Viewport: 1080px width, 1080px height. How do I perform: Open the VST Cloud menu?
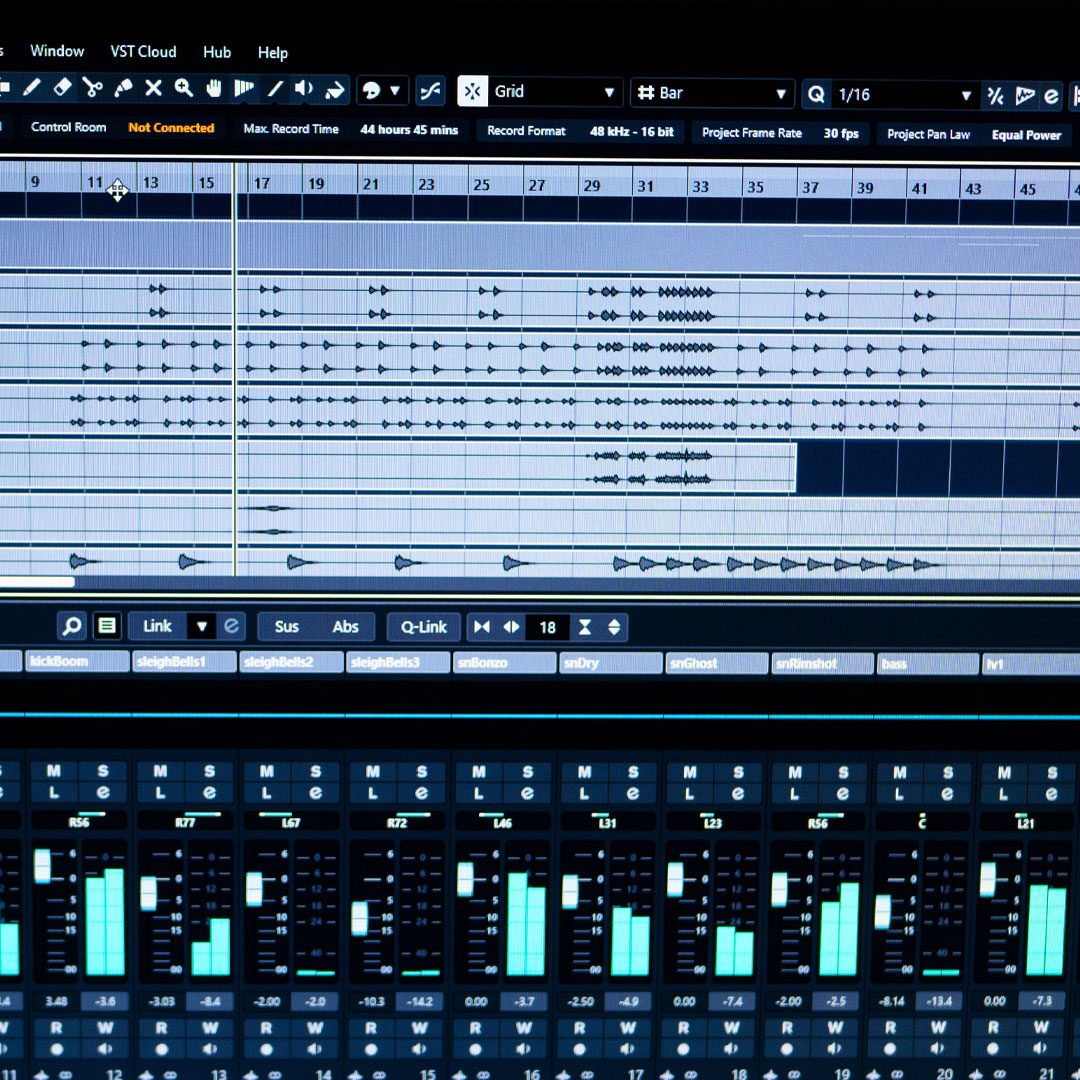click(143, 52)
